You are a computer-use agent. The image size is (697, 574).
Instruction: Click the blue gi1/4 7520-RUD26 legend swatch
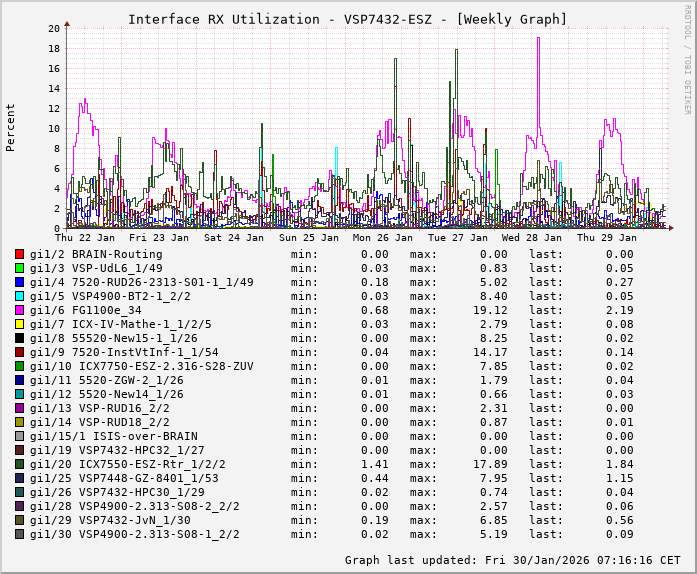point(20,283)
